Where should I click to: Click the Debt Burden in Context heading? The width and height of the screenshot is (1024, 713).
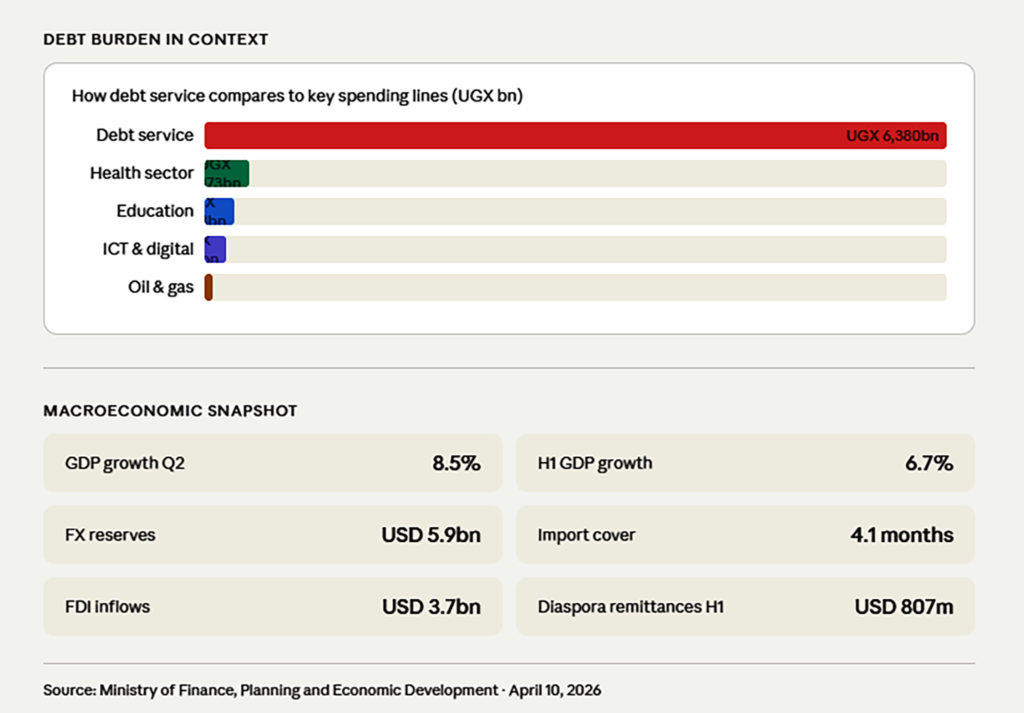(x=155, y=40)
